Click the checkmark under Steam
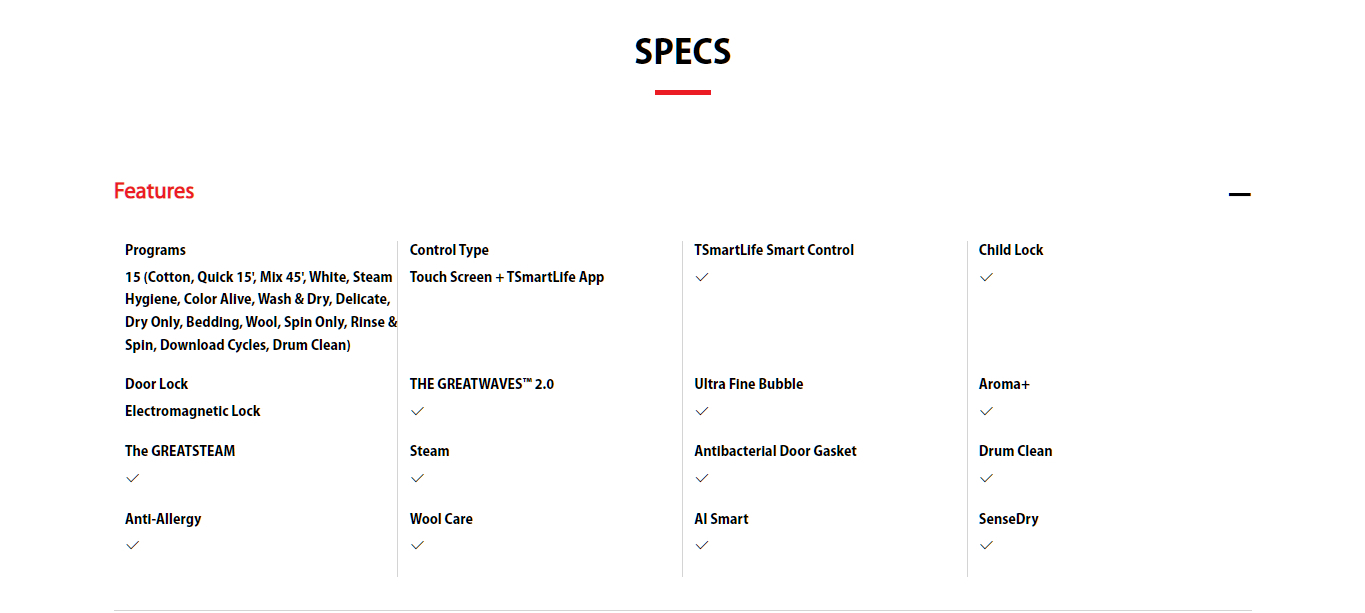Viewport: 1365px width, 613px height. coord(417,478)
